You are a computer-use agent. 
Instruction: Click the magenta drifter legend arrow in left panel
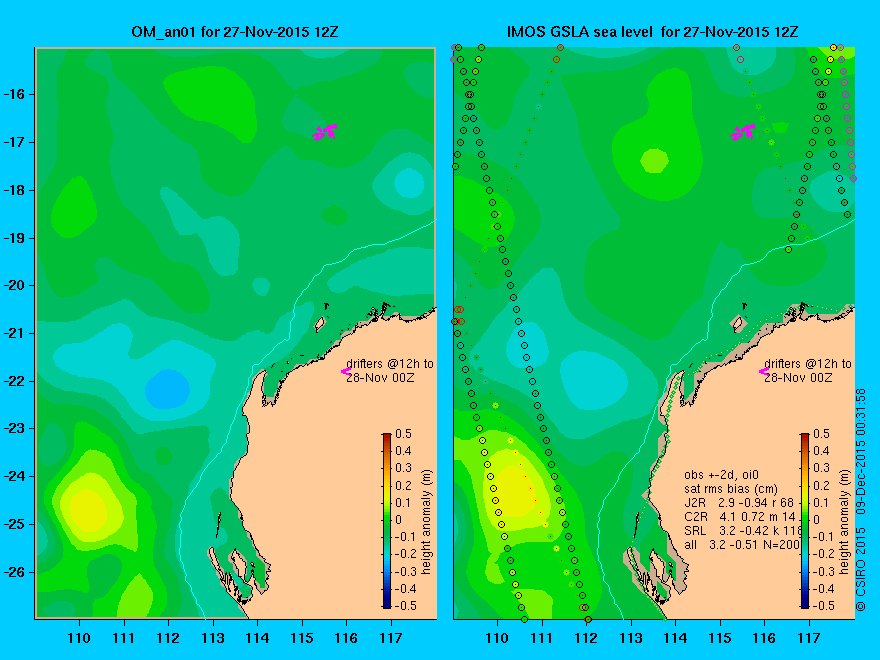[346, 371]
